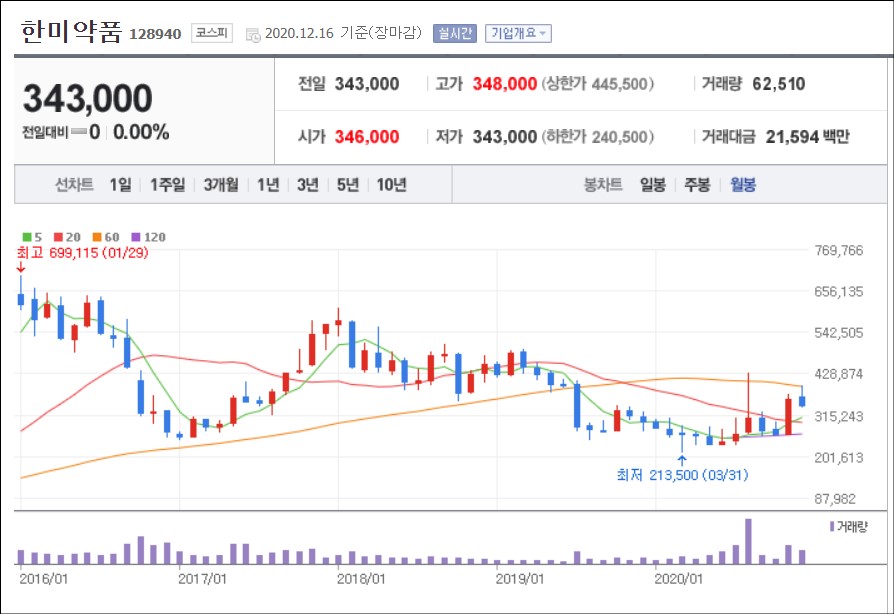Click the 769,766 y-axis price label

pyautogui.click(x=838, y=251)
